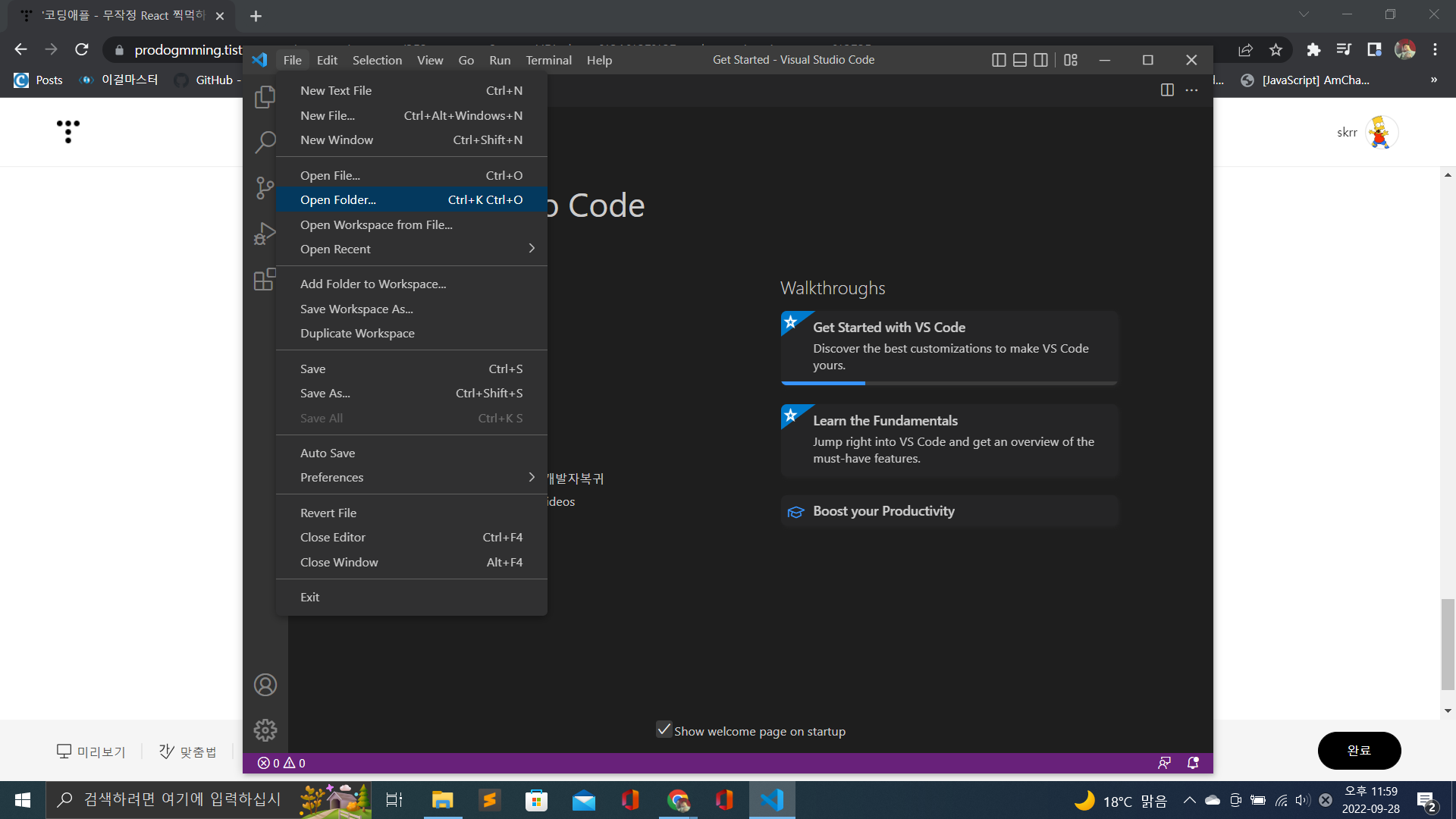Screen dimensions: 1456x819
Task: Toggle Show welcome page on startup checkbox
Action: coord(664,730)
